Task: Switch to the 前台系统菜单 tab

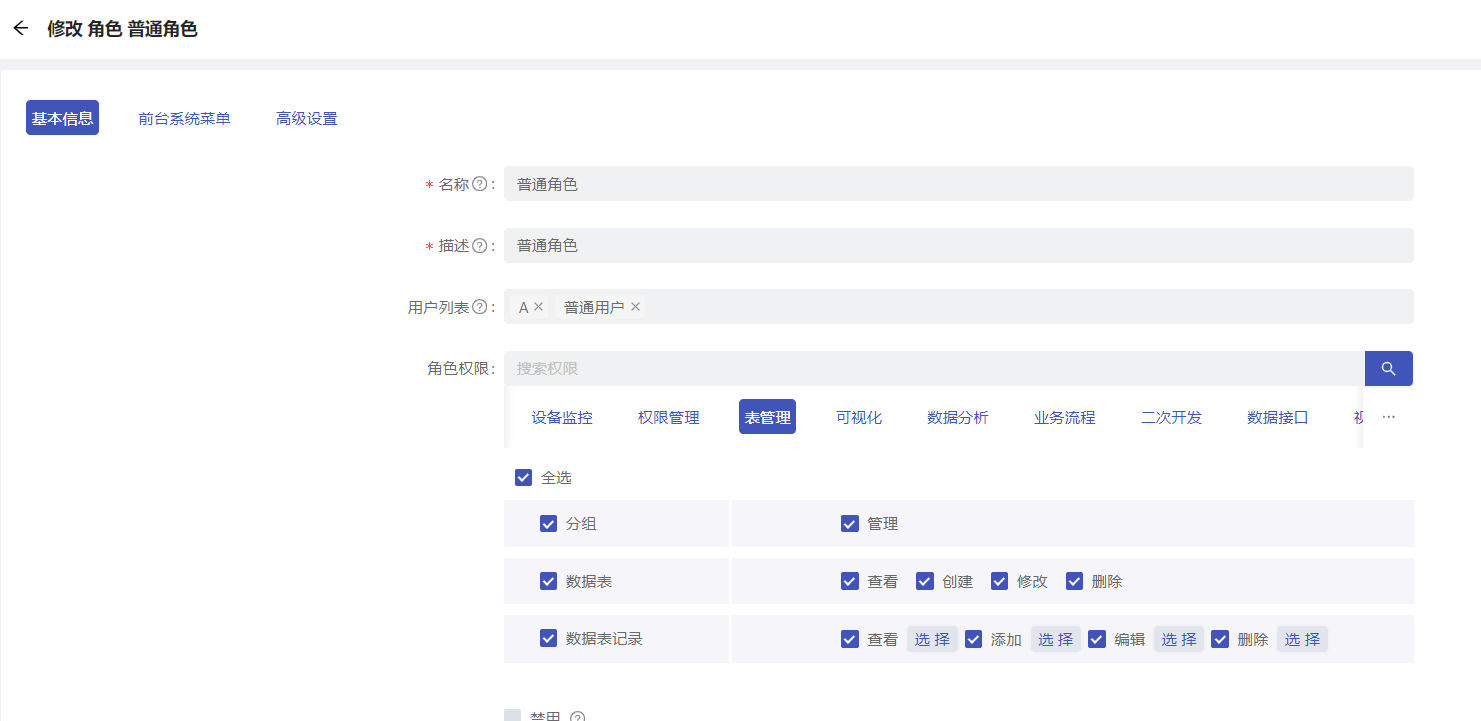Action: pos(184,118)
